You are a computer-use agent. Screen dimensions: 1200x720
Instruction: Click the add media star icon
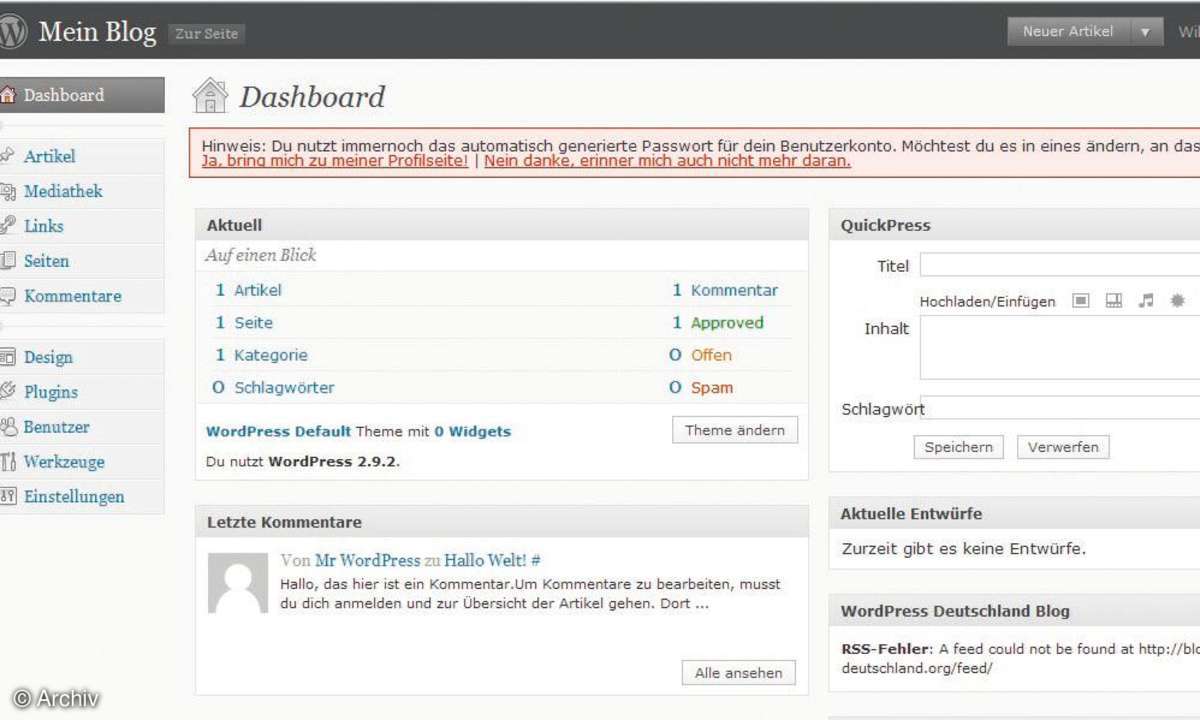coord(1177,300)
